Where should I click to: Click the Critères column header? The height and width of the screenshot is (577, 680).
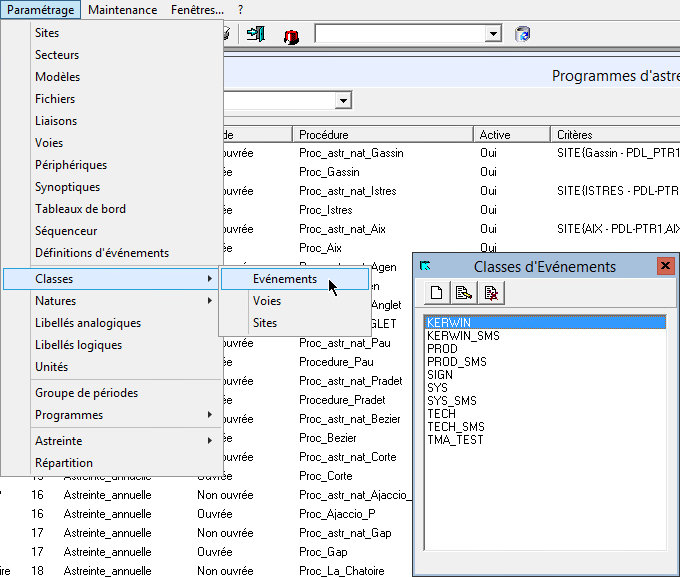point(614,135)
